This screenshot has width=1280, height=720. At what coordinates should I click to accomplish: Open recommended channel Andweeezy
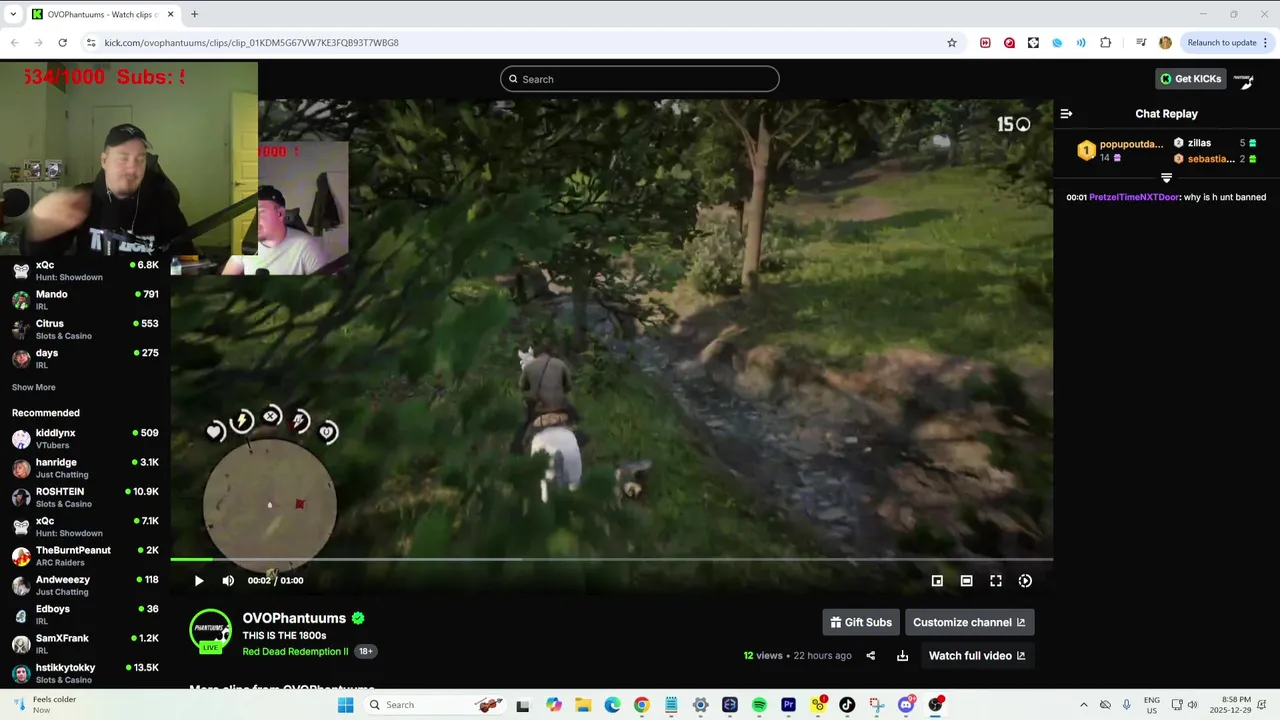point(85,585)
